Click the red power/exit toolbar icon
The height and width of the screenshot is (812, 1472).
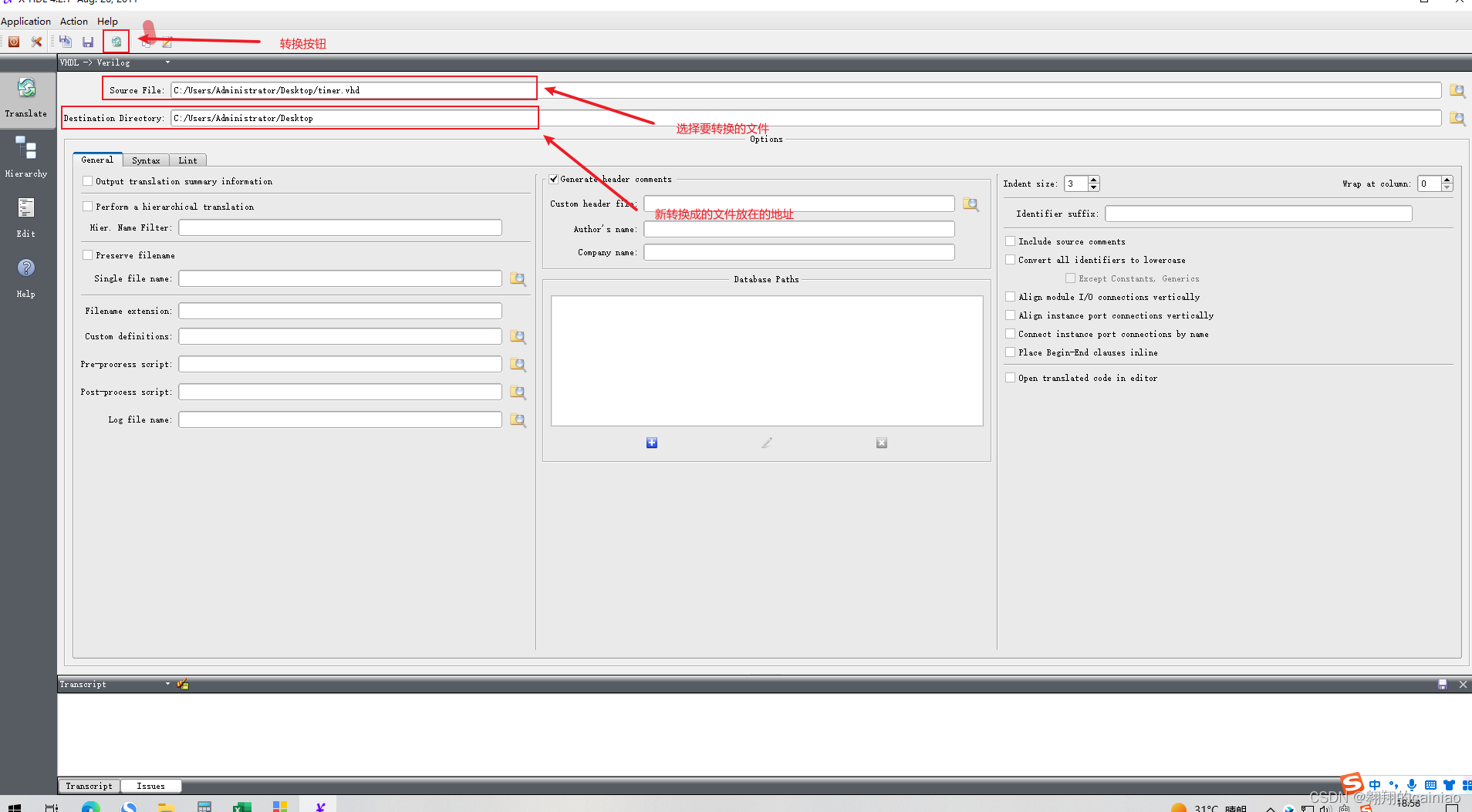coord(14,42)
